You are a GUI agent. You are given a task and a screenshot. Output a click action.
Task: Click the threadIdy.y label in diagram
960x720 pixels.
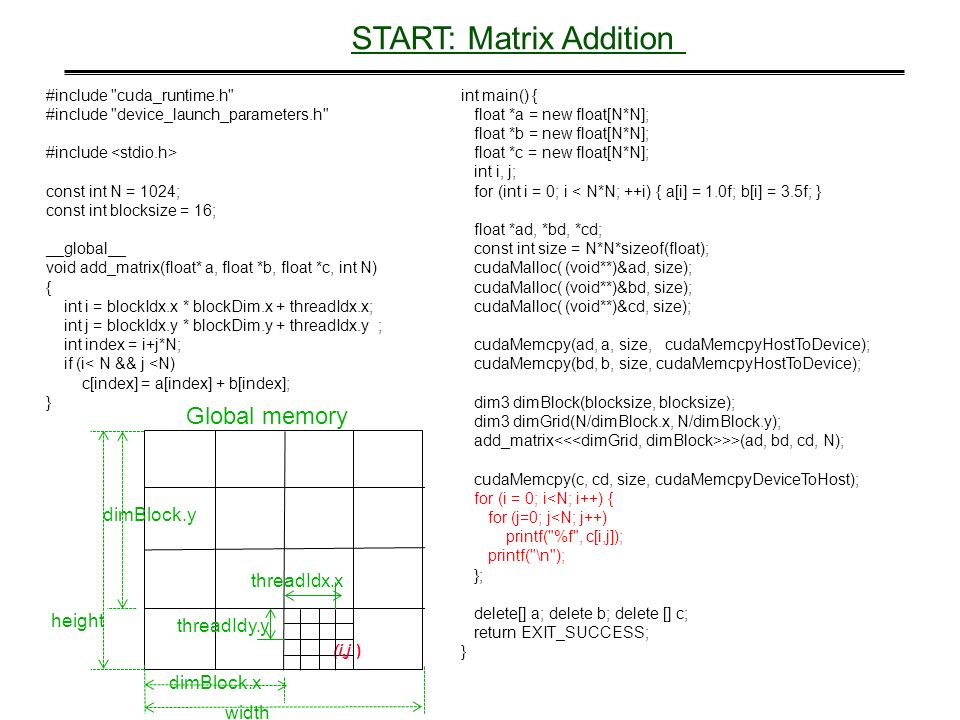223,626
